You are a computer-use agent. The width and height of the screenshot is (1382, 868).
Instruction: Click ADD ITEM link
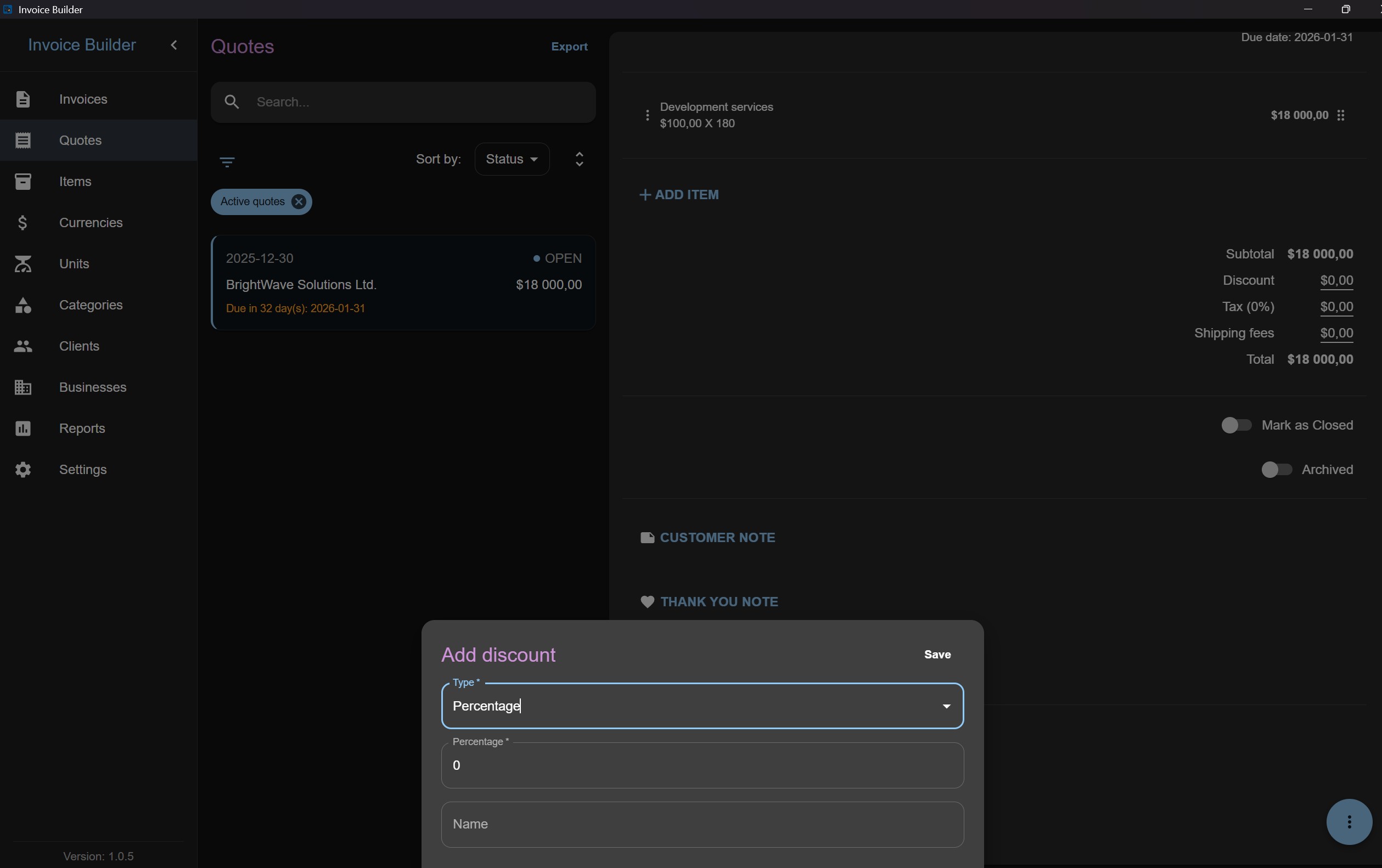[x=679, y=195]
